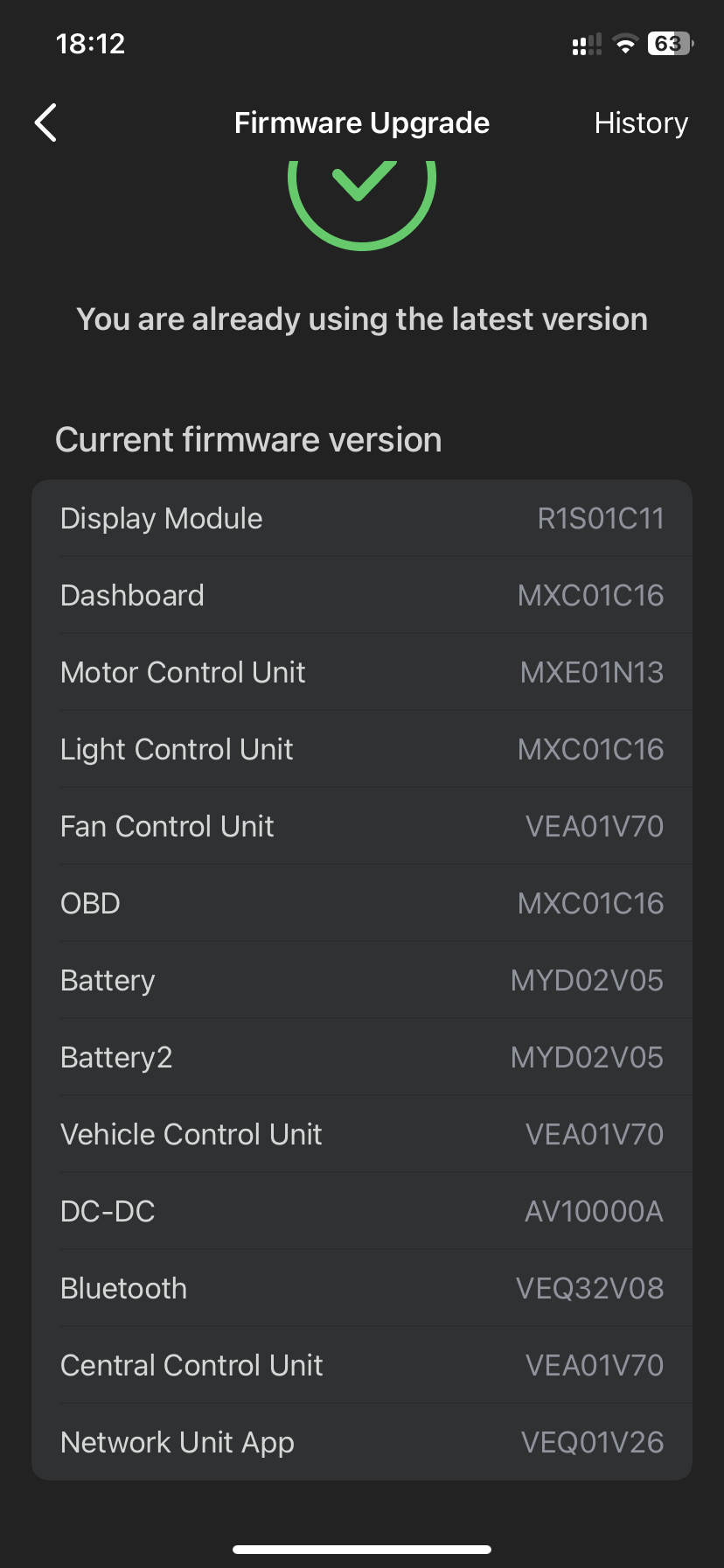The width and height of the screenshot is (724, 1568).
Task: Select the Display Module firmware row
Action: coord(362,518)
